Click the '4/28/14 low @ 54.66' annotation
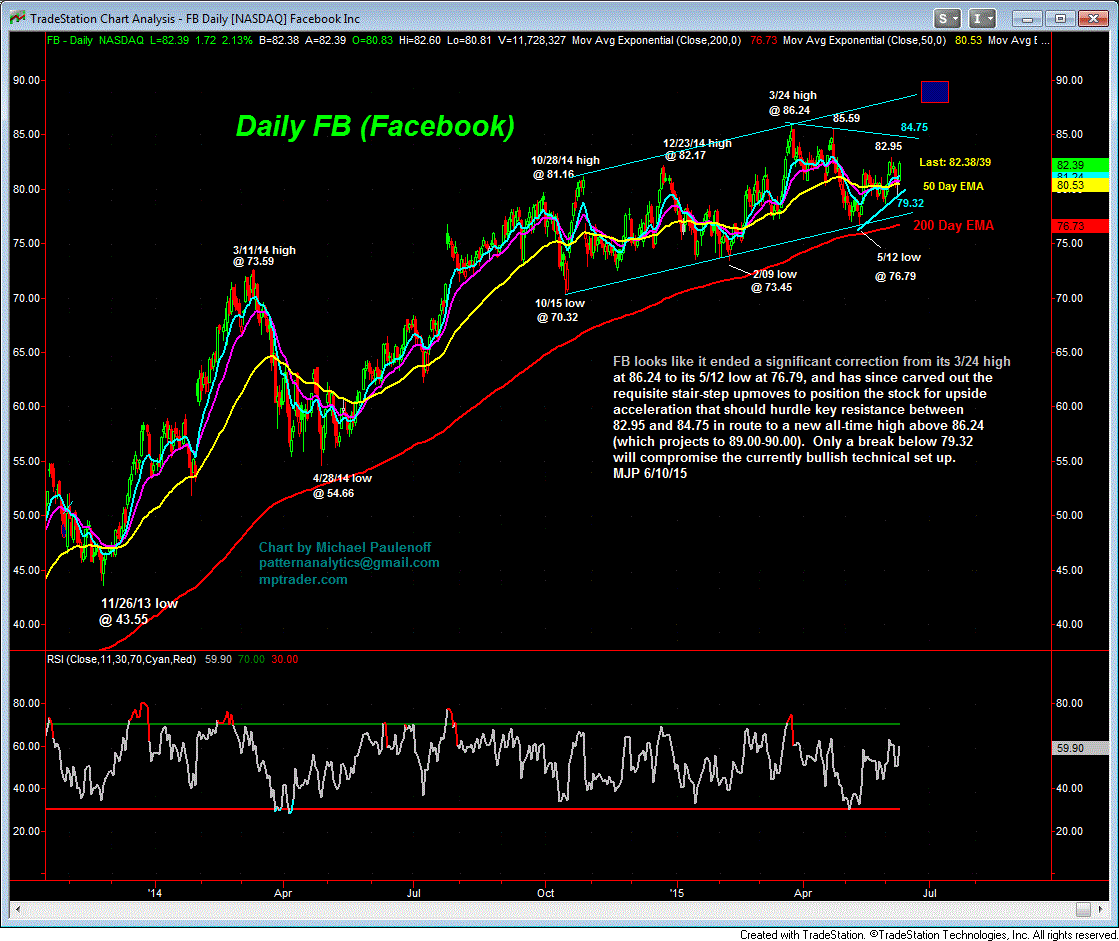The image size is (1119, 941). point(342,486)
